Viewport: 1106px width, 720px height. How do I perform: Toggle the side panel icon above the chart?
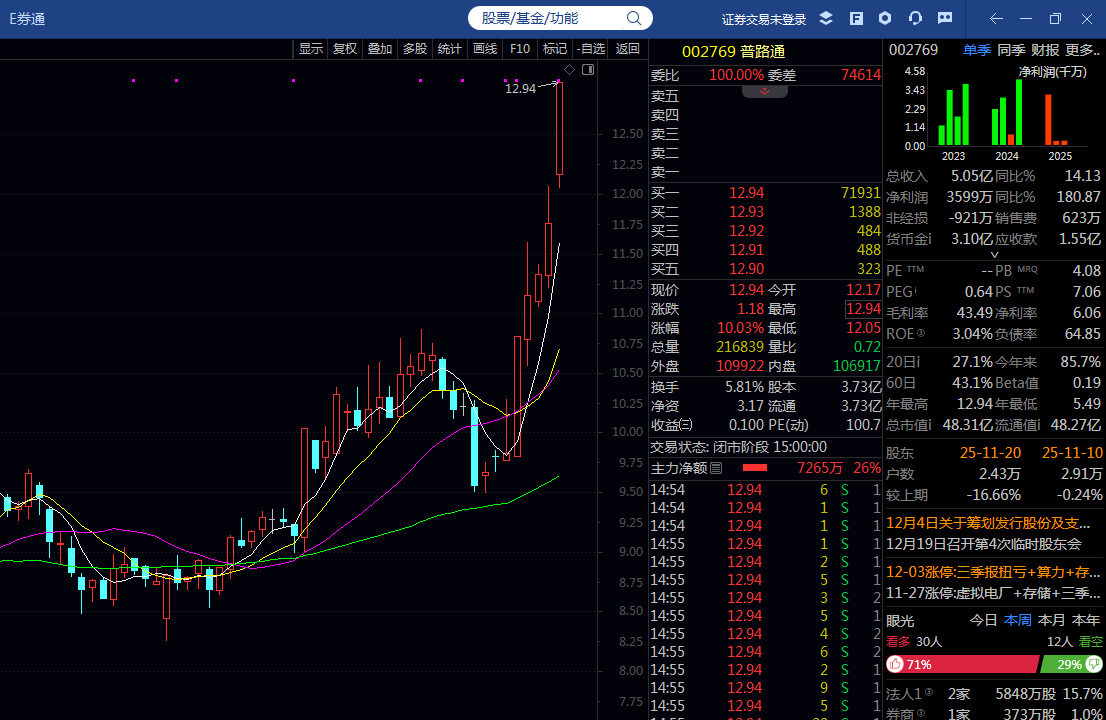tap(588, 69)
